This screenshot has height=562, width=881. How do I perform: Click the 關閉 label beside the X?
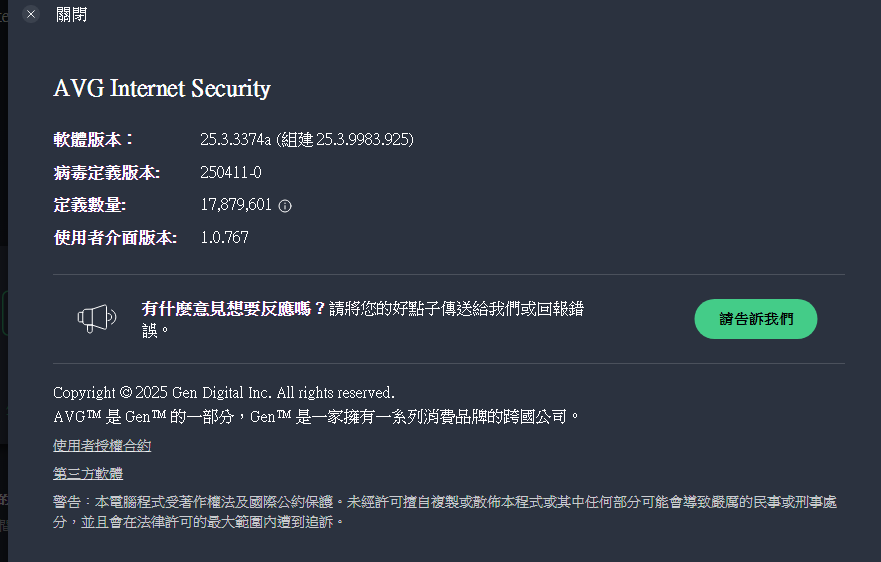pyautogui.click(x=71, y=15)
